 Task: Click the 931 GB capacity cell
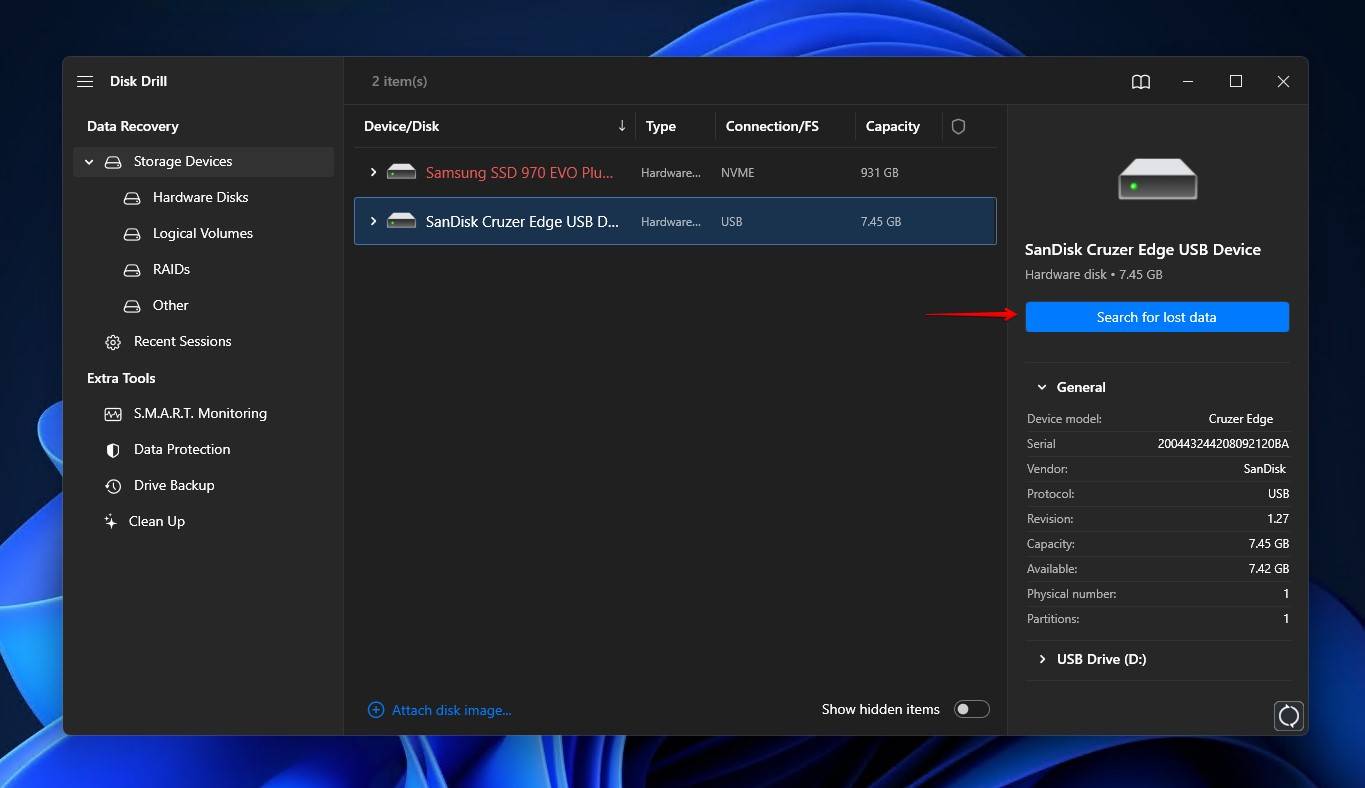880,173
